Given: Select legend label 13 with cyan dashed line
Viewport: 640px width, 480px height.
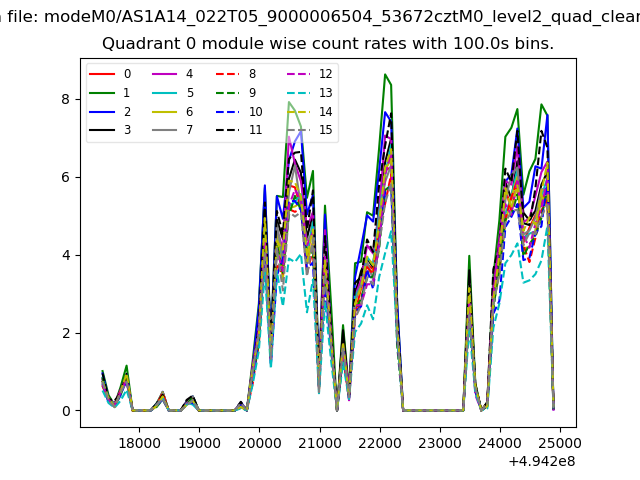Looking at the screenshot, I should point(325,93).
